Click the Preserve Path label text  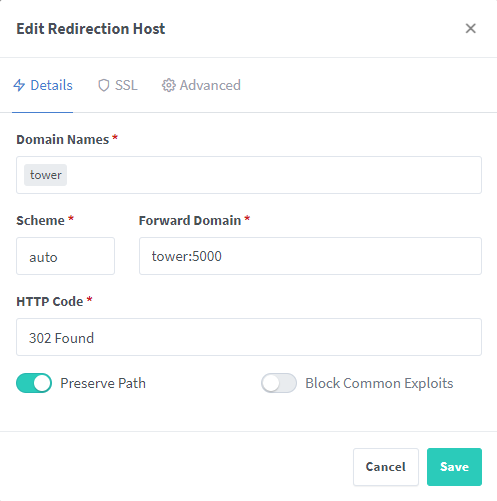click(x=103, y=383)
